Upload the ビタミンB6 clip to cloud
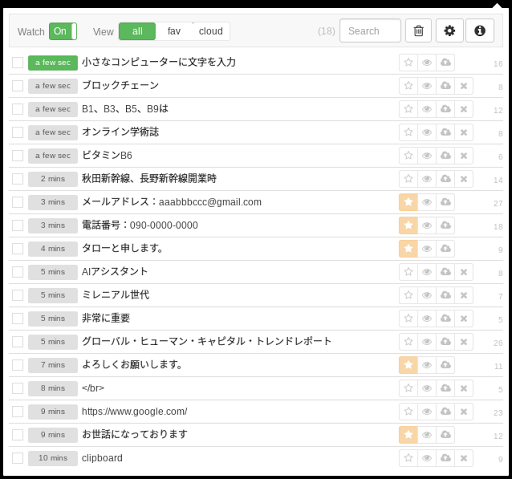Screen dimensions: 512x479 pyautogui.click(x=446, y=155)
